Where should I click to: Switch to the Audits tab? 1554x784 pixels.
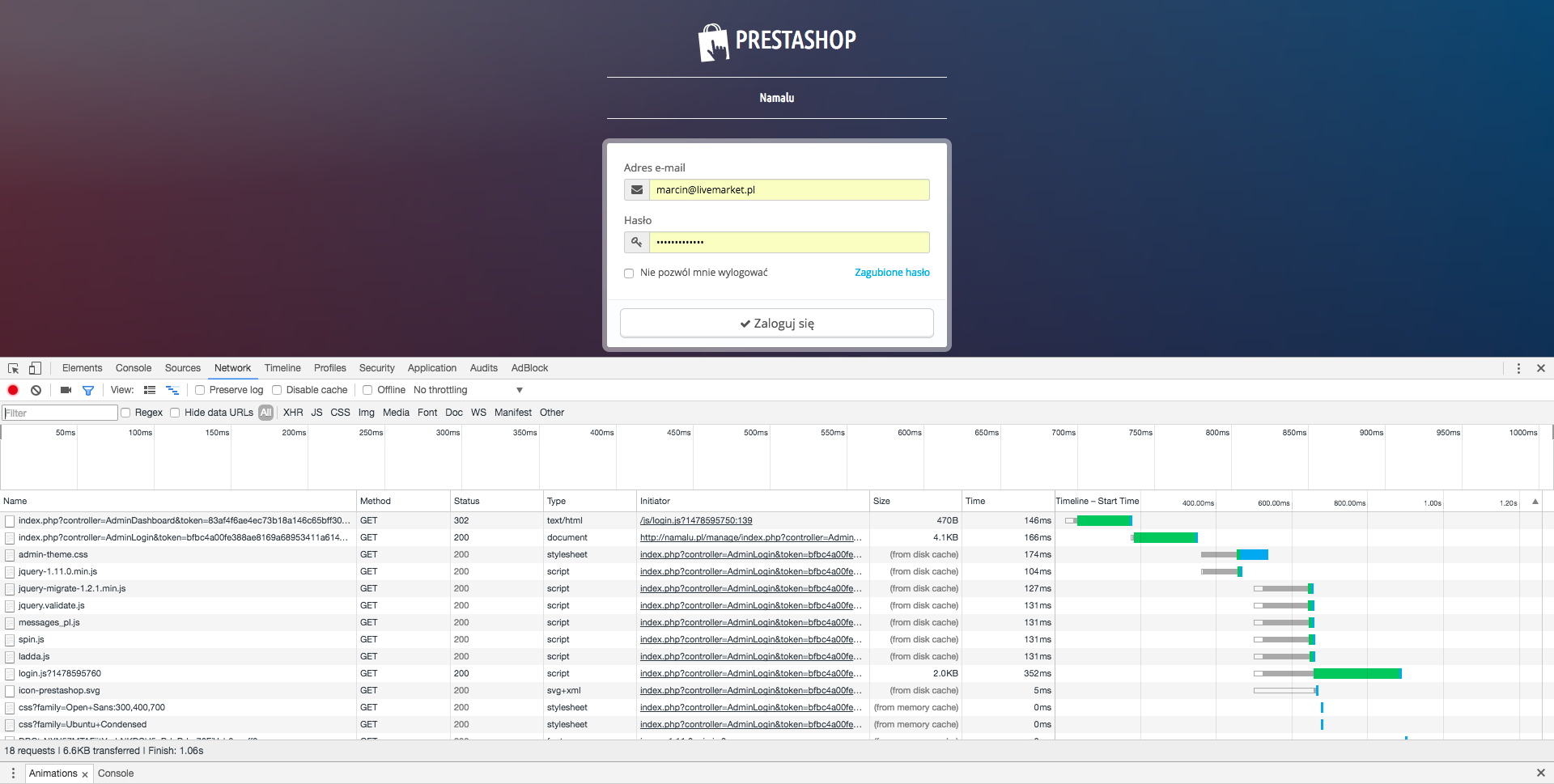coord(484,368)
